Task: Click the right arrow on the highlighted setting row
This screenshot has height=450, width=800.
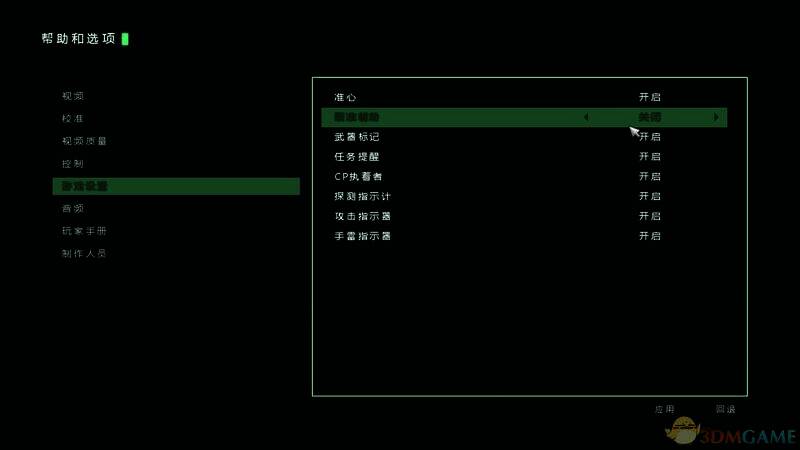Action: tap(716, 117)
